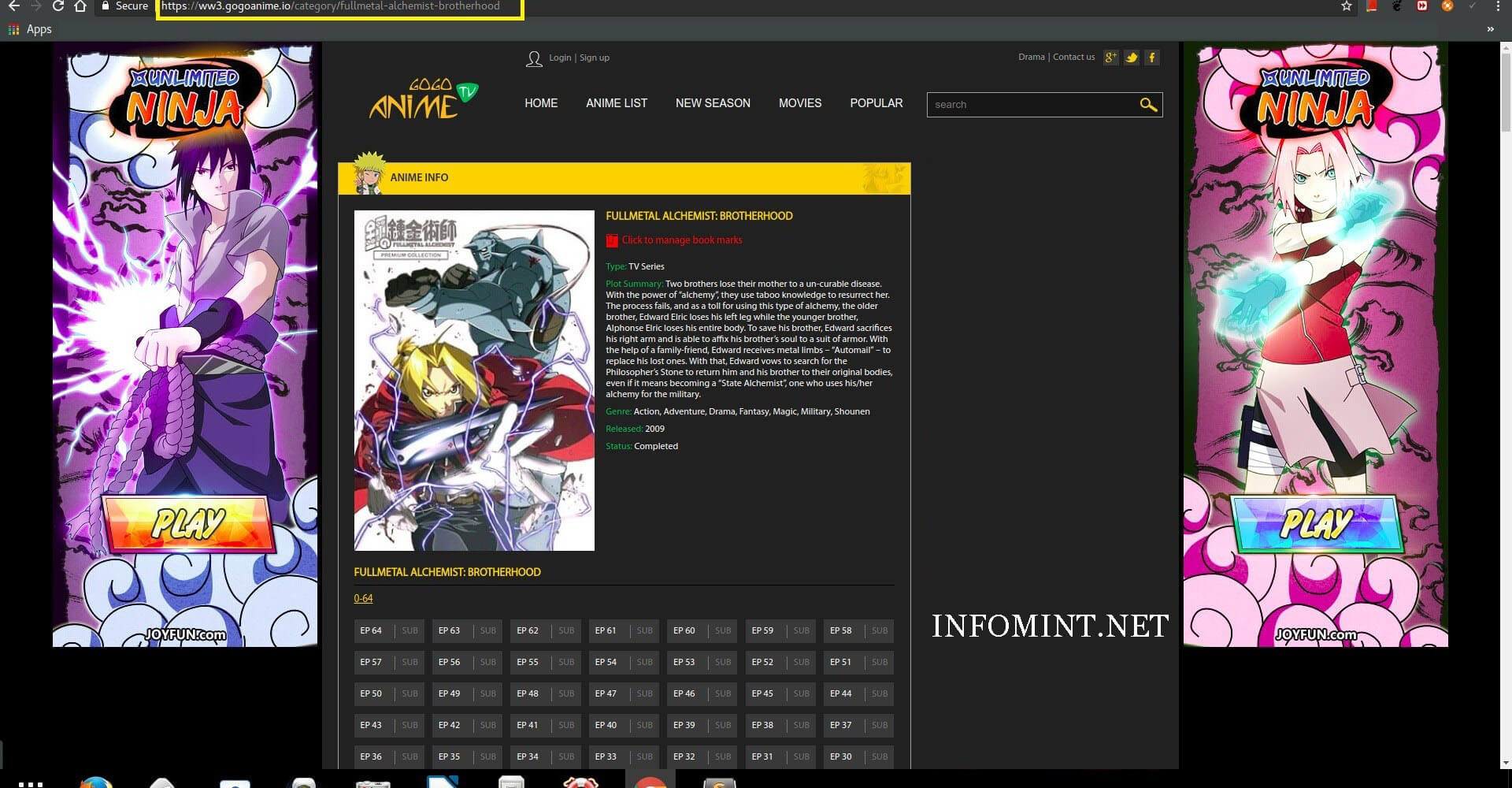1512x788 pixels.
Task: Open episode EP 30
Action: (859, 756)
